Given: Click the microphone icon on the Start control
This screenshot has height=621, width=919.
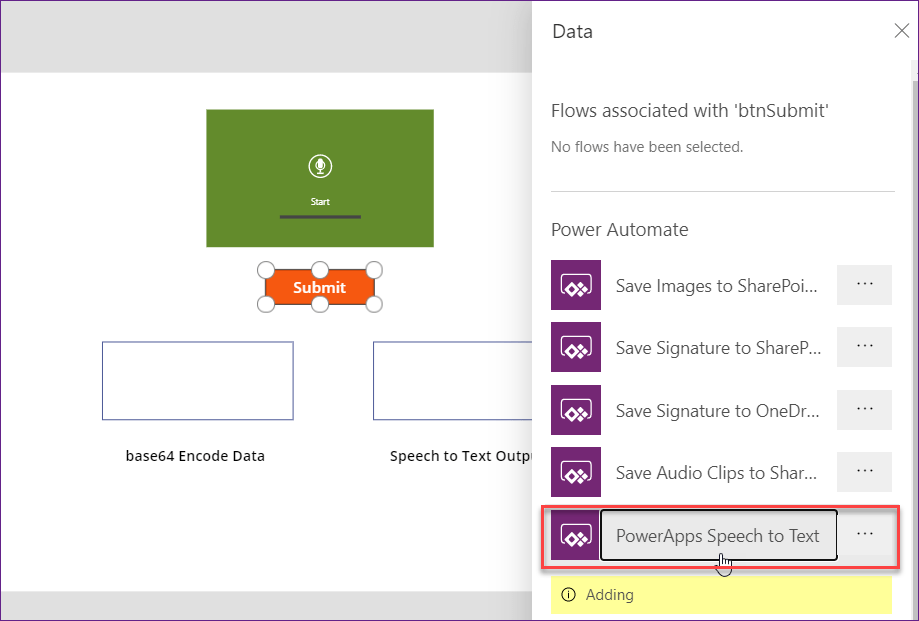Looking at the screenshot, I should pyautogui.click(x=319, y=165).
